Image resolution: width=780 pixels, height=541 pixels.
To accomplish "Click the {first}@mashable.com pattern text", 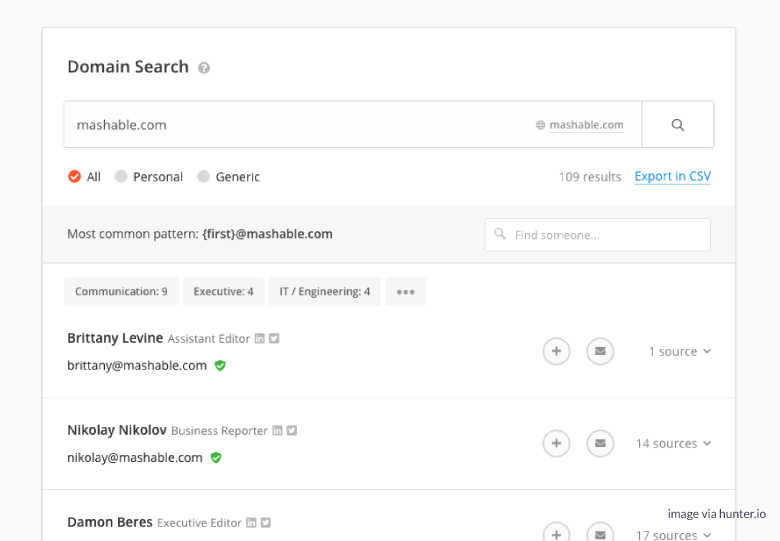I will pos(267,234).
